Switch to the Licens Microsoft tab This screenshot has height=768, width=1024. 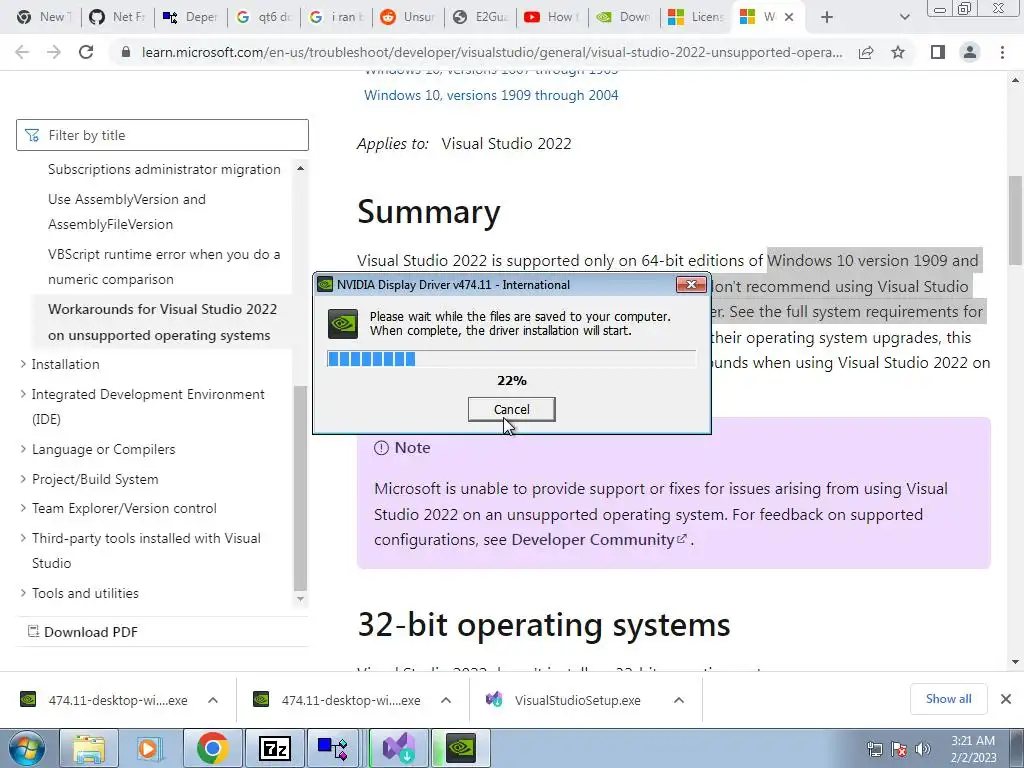pos(698,17)
